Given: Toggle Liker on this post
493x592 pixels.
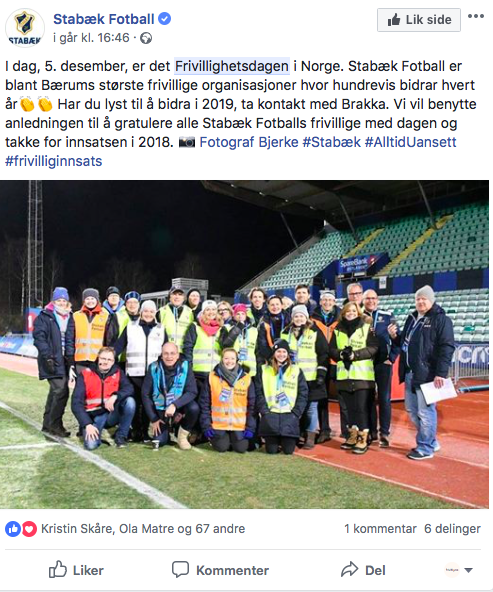Looking at the screenshot, I should point(76,570).
